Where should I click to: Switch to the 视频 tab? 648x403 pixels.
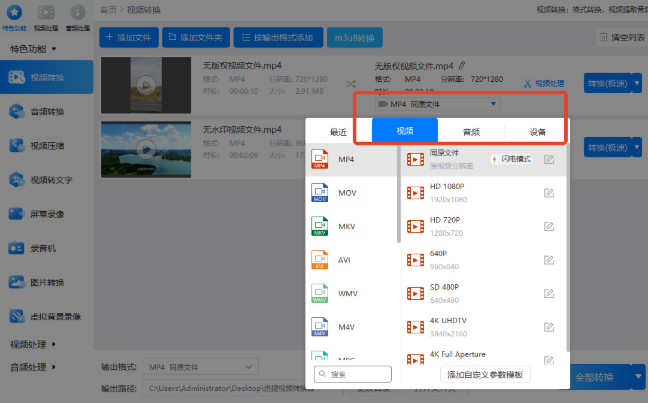405,131
